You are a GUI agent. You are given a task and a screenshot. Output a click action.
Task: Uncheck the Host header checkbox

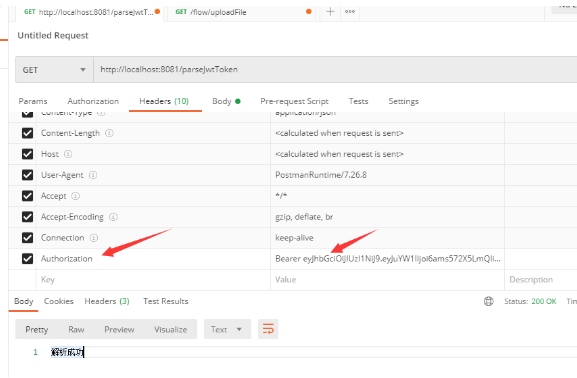click(28, 154)
